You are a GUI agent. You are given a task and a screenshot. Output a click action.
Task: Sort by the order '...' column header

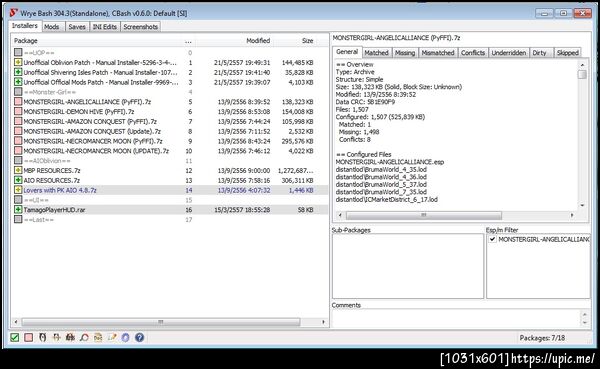click(188, 41)
